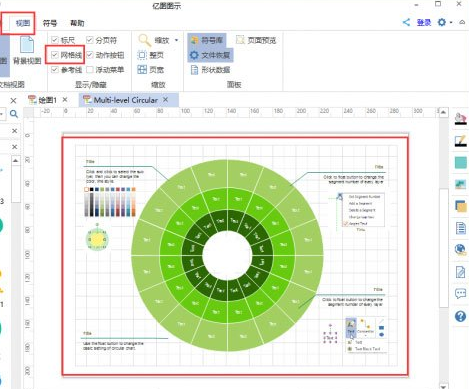Click the 登录 login link

click(424, 22)
